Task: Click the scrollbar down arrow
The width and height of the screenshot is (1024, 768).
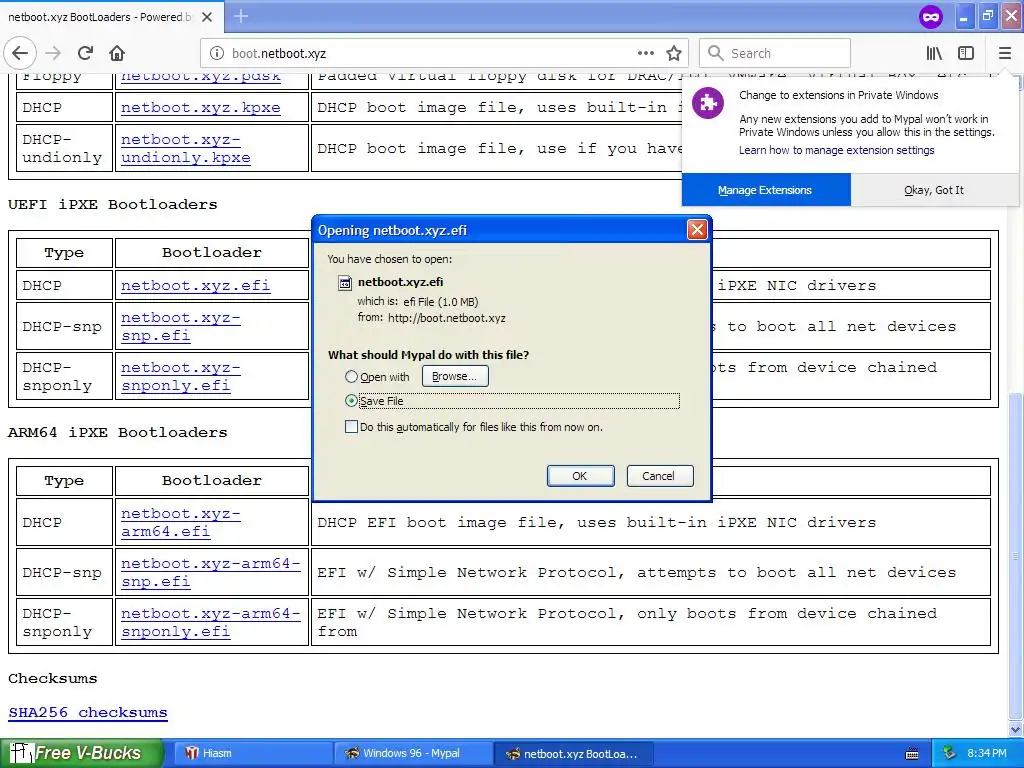Action: coord(1016,729)
